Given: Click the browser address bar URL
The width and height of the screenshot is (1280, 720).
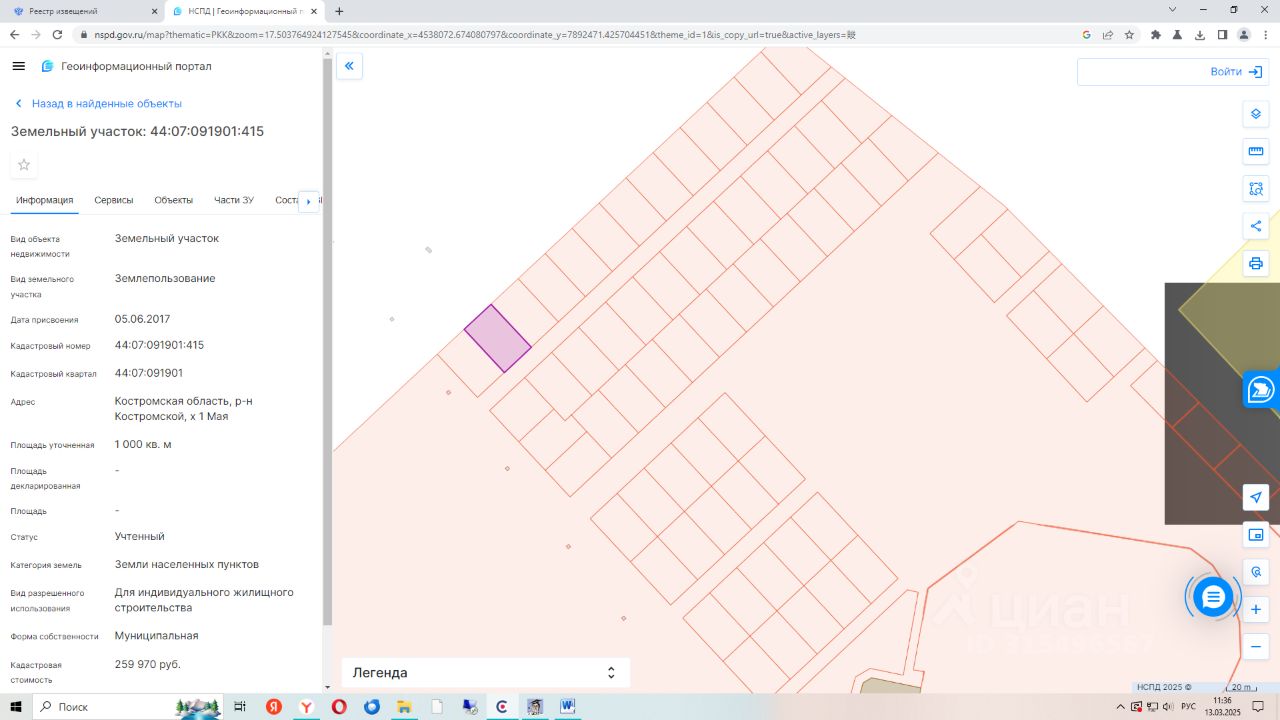Looking at the screenshot, I should click(x=475, y=34).
